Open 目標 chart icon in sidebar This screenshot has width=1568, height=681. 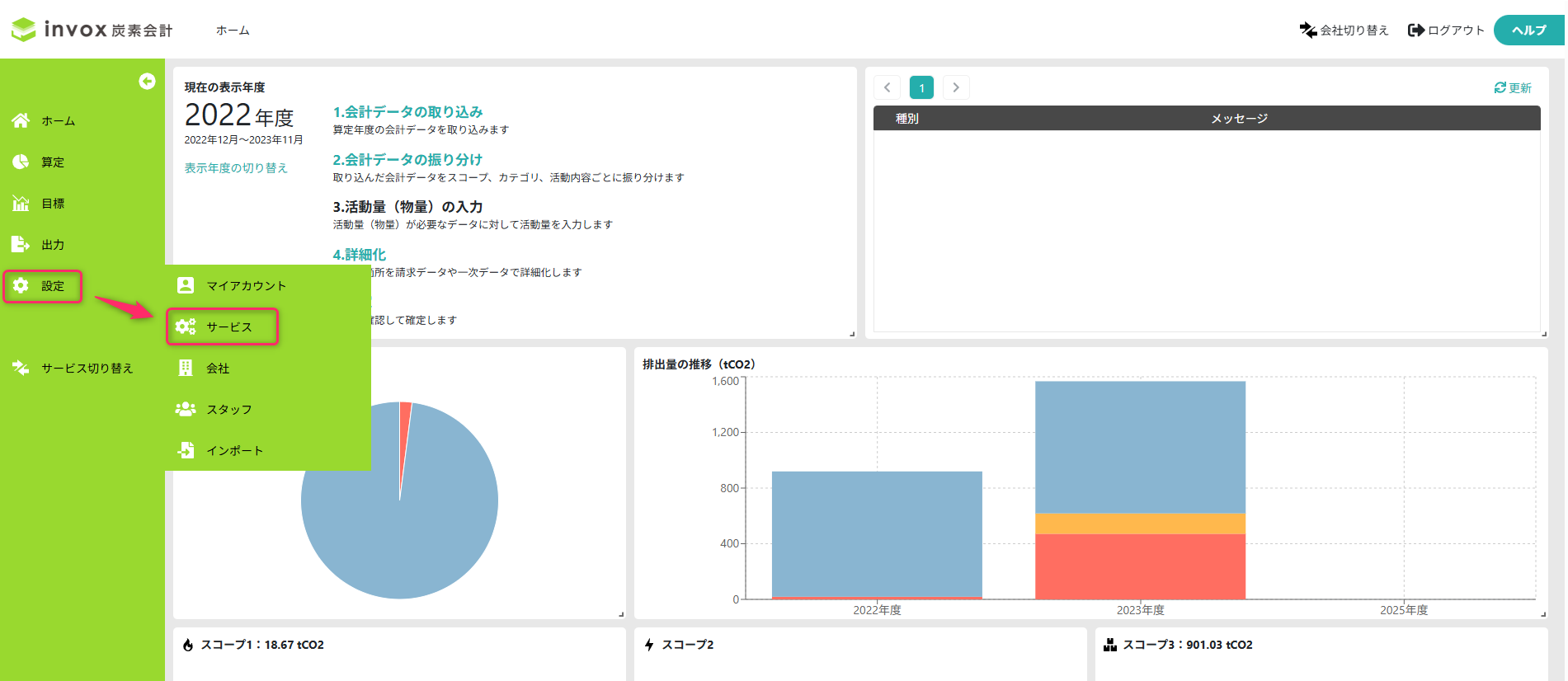click(21, 203)
